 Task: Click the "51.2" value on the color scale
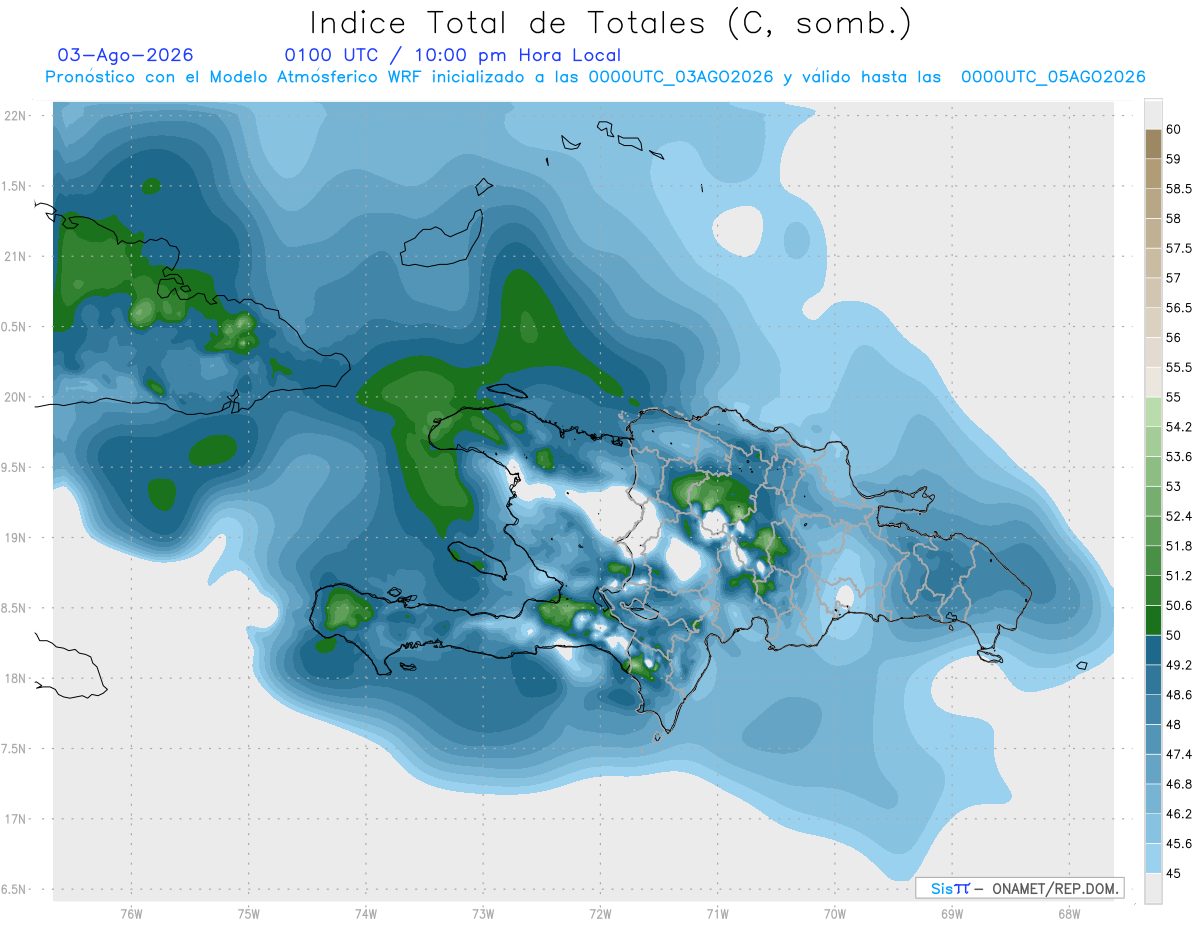point(1179,576)
